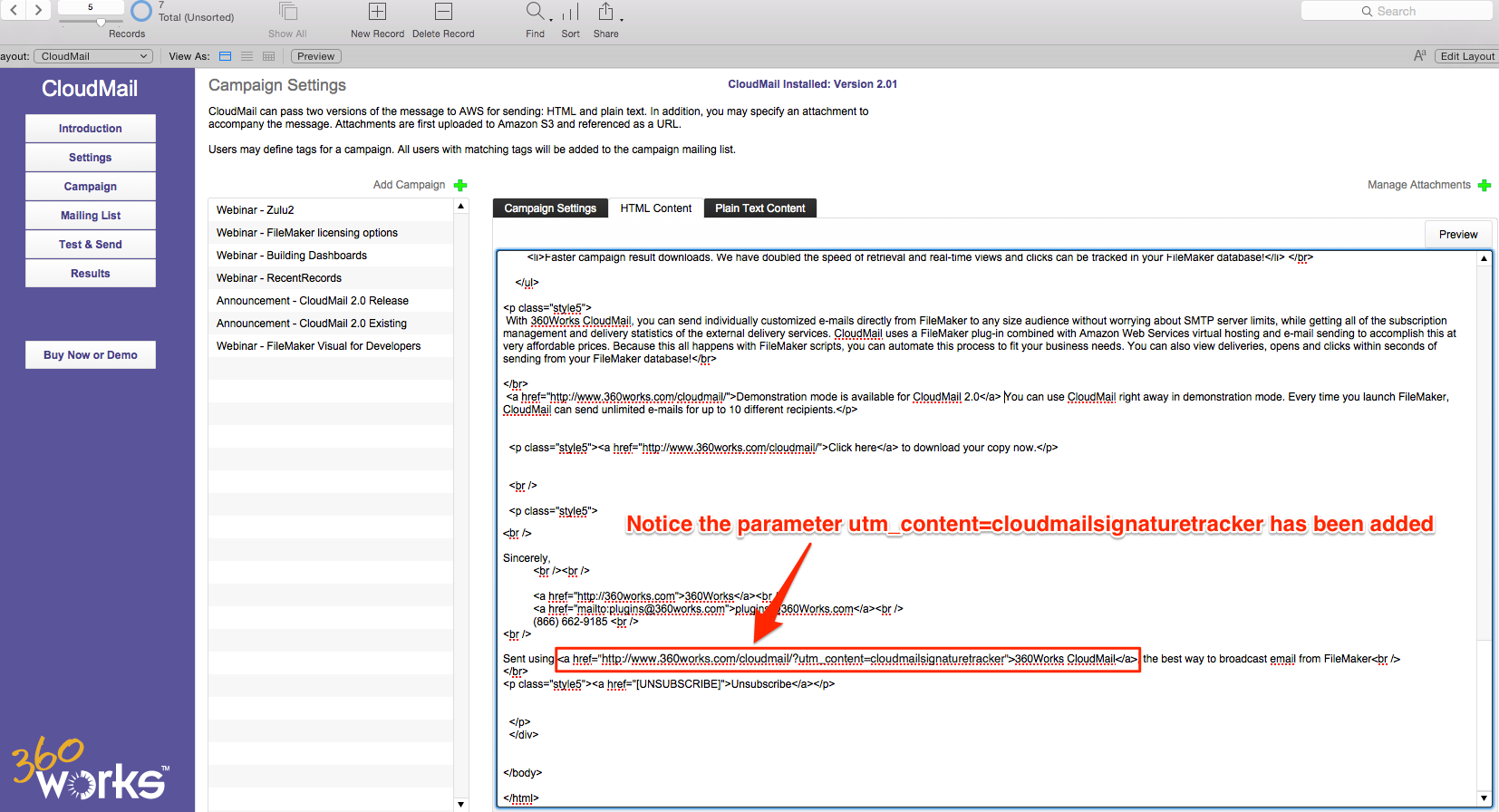Image resolution: width=1499 pixels, height=812 pixels.
Task: Click the record slider handle
Action: [x=101, y=22]
